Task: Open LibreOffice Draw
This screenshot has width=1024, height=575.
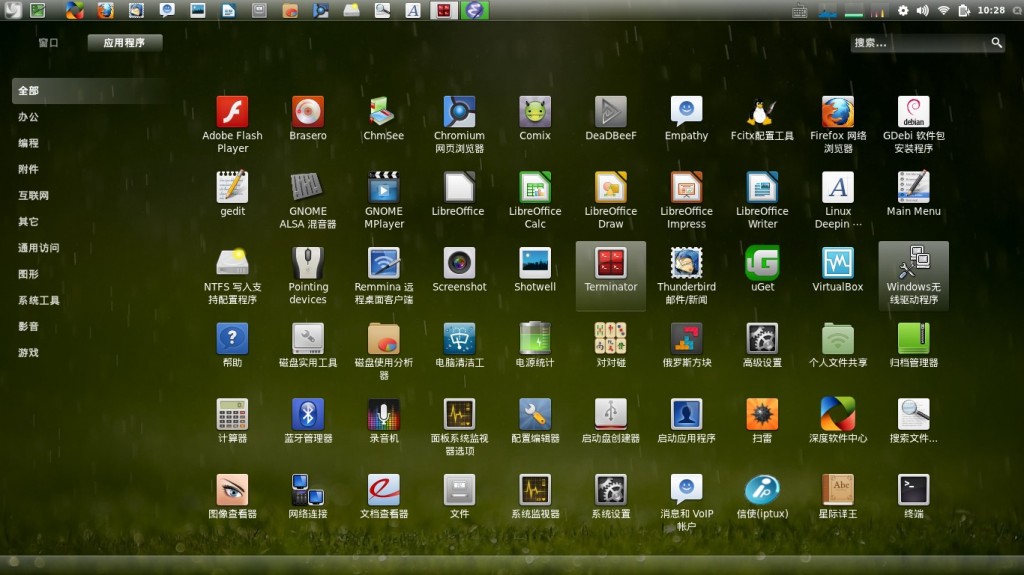Action: [611, 200]
